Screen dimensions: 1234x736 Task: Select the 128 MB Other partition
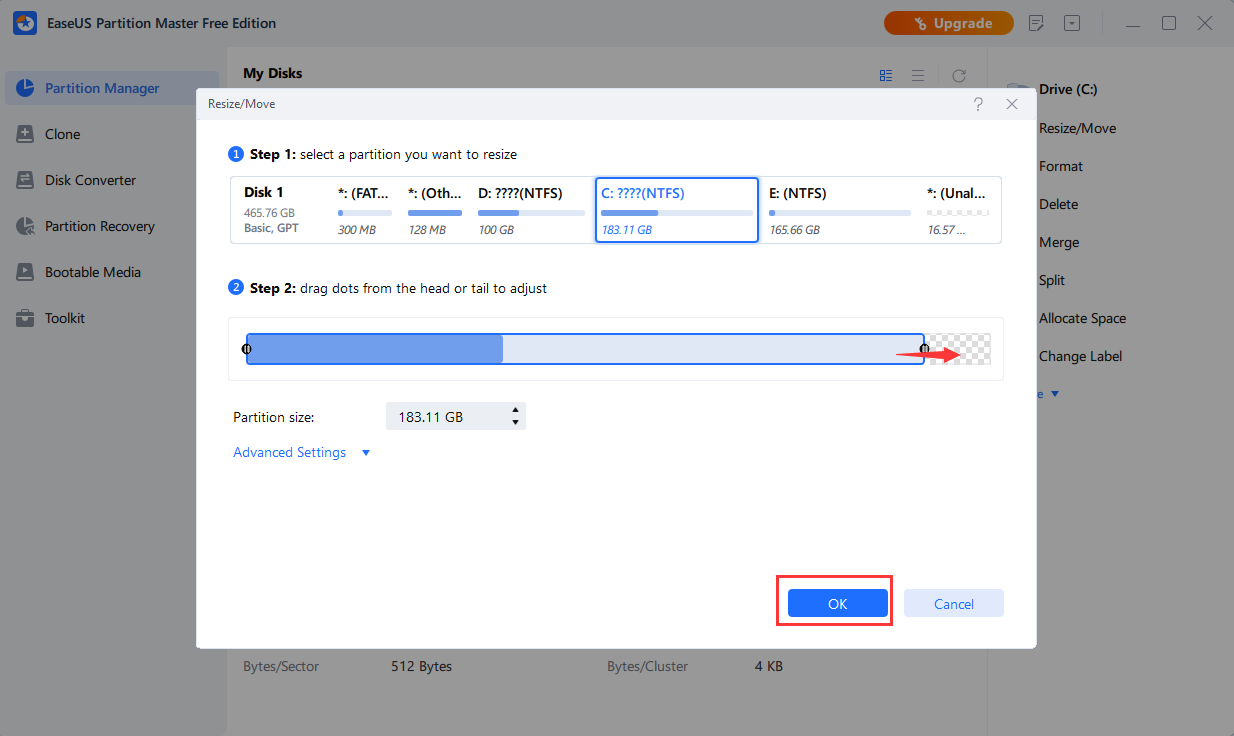435,210
